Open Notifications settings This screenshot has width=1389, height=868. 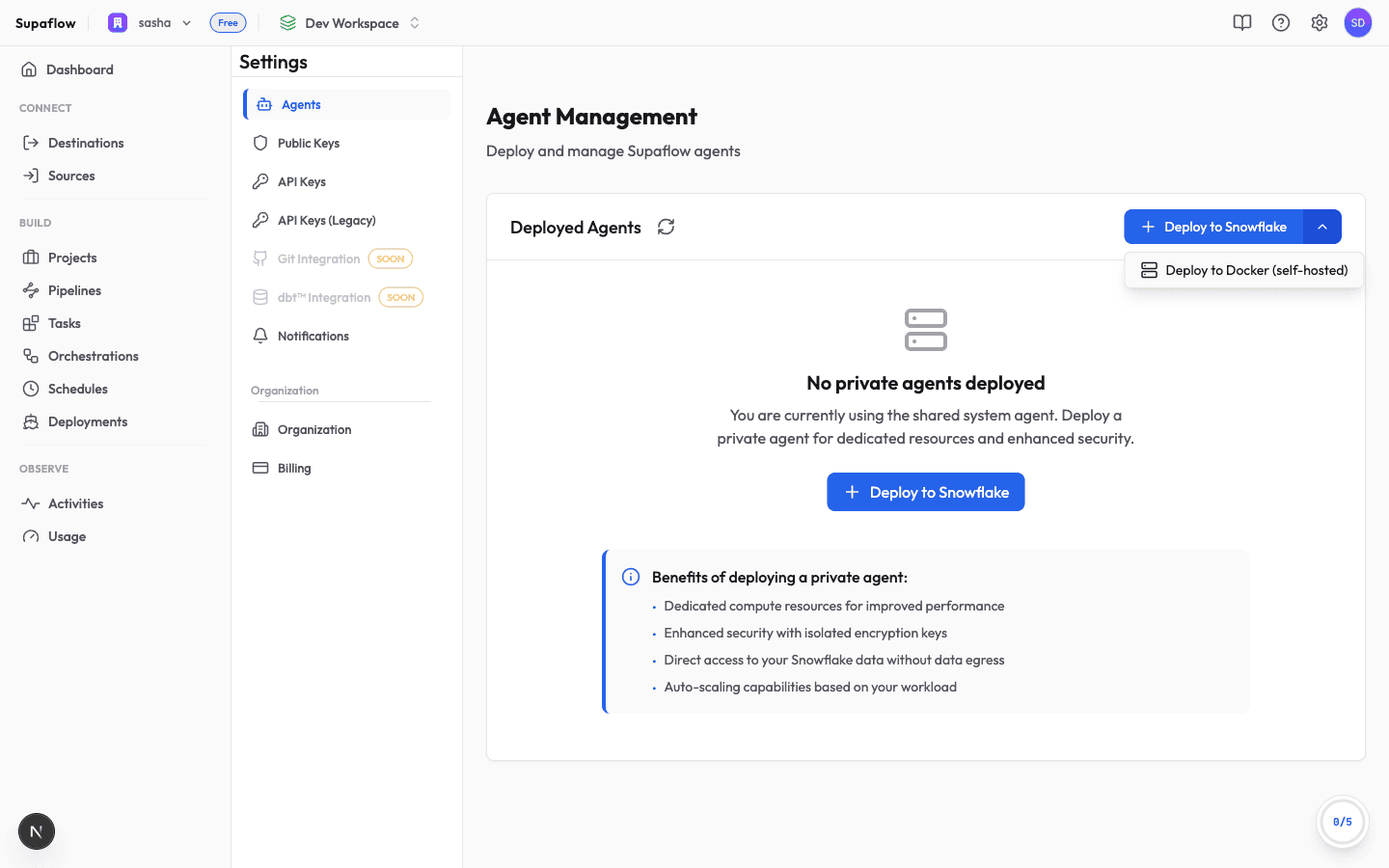[x=347, y=336]
